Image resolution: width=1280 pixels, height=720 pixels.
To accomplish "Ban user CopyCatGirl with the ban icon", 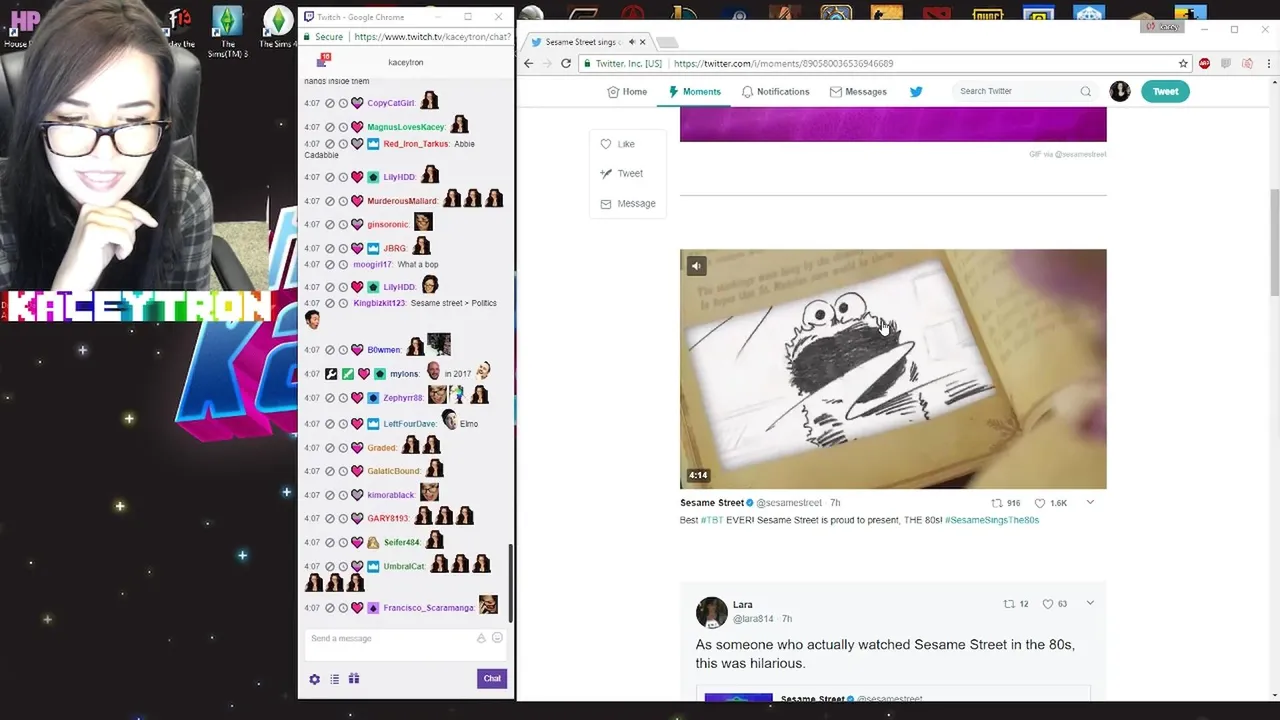I will [330, 103].
